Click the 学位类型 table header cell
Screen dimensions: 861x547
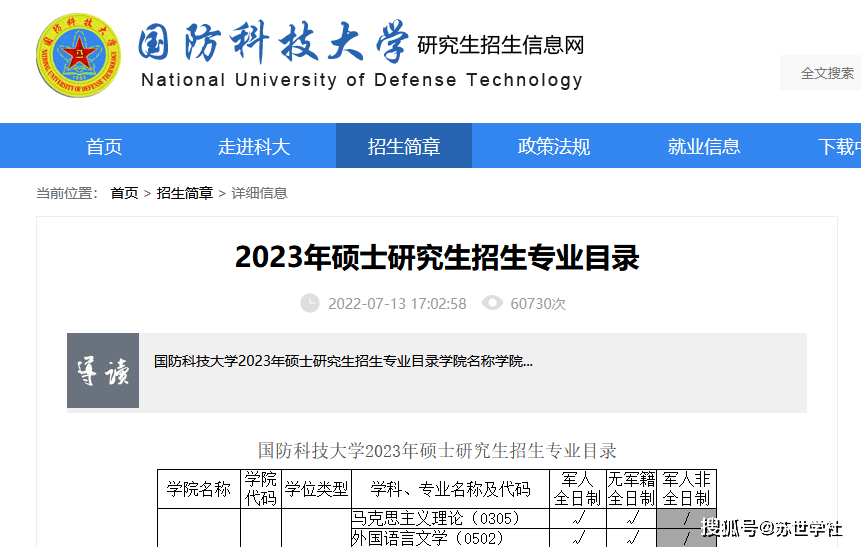tap(316, 489)
